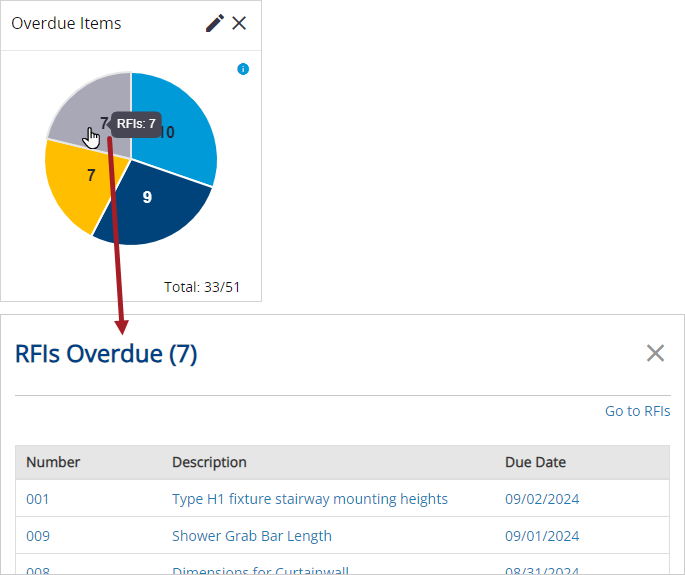
Task: Open RFI number 001 link
Action: click(x=38, y=499)
